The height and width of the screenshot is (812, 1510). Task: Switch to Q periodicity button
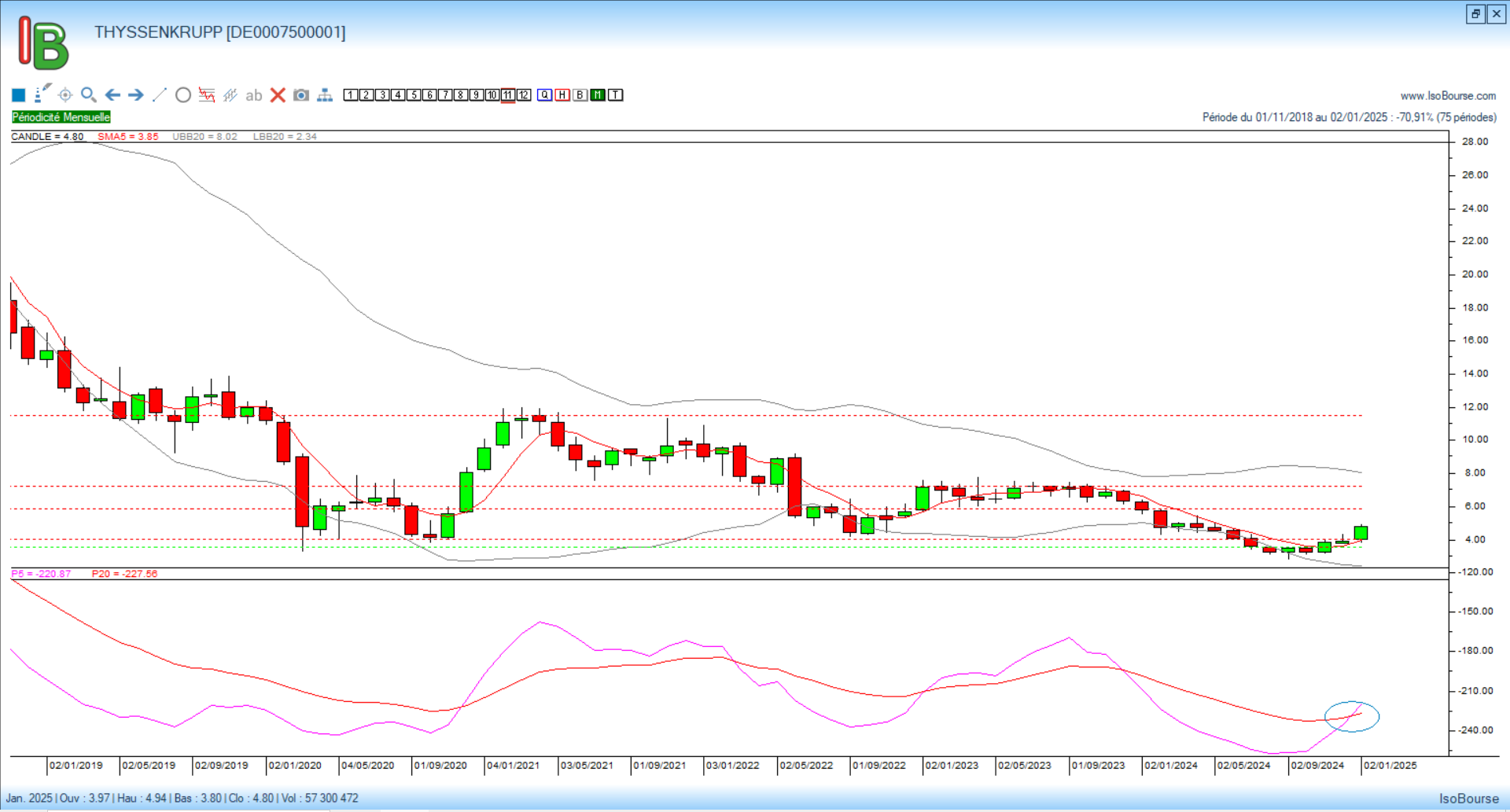(545, 95)
